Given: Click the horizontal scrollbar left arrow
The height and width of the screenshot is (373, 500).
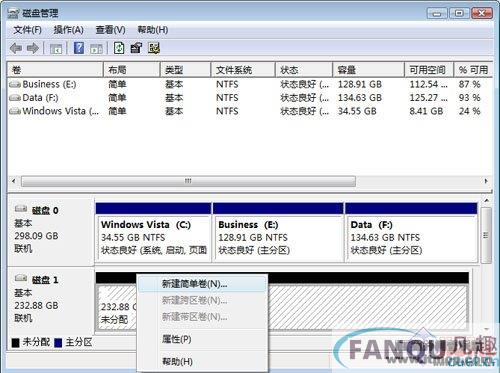Looking at the screenshot, I should (14, 181).
